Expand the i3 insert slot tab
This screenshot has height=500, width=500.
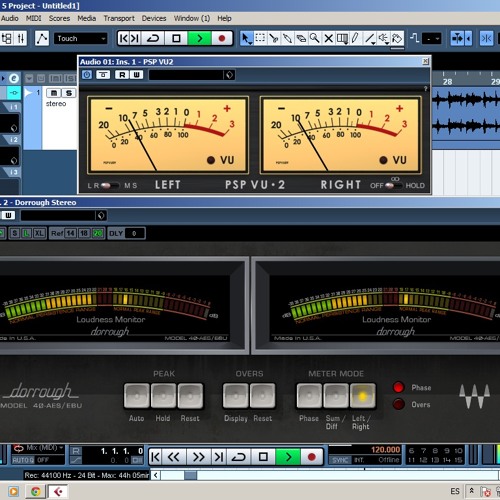pos(12,172)
